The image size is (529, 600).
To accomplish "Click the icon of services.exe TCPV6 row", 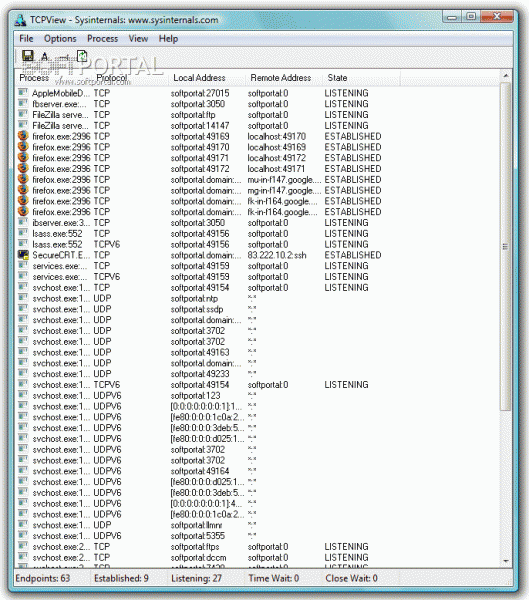I will pos(23,276).
